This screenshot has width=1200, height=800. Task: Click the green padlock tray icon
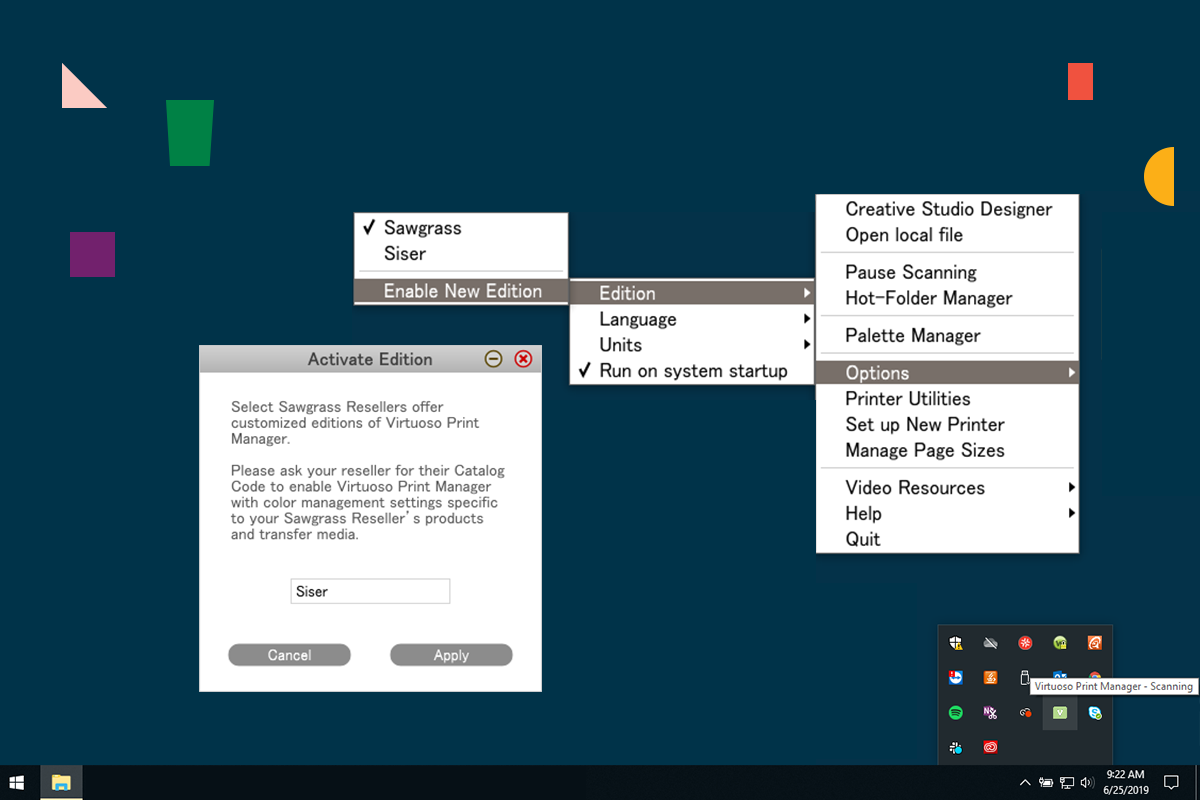click(x=1060, y=643)
